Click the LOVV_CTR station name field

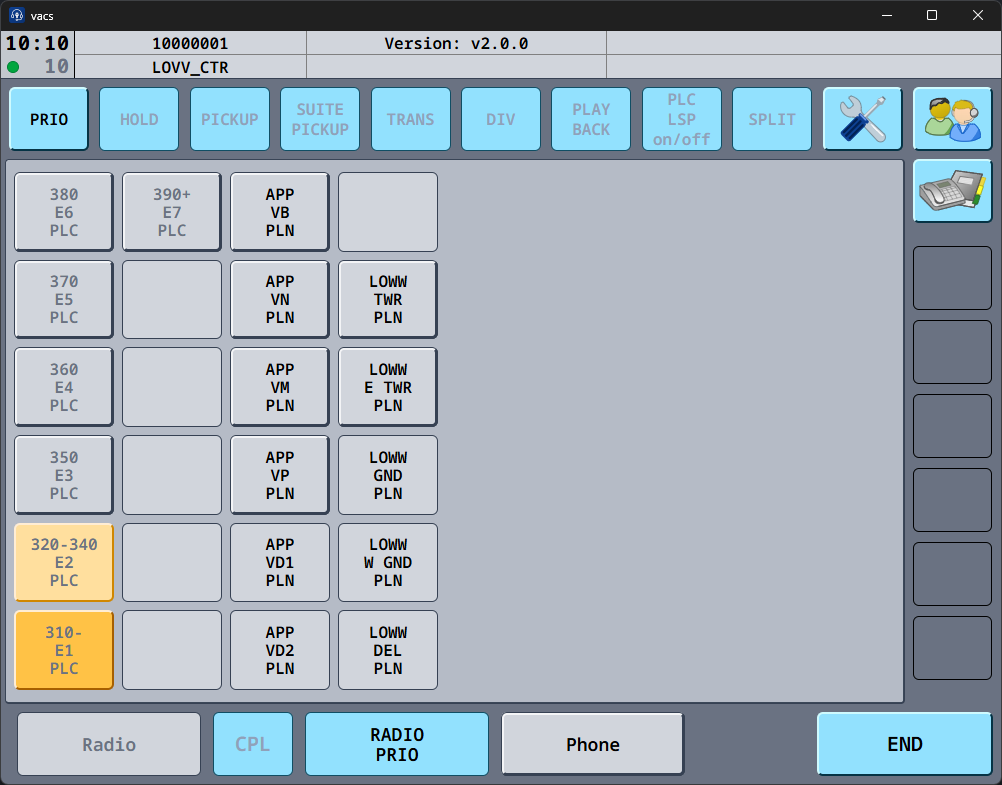(x=190, y=67)
